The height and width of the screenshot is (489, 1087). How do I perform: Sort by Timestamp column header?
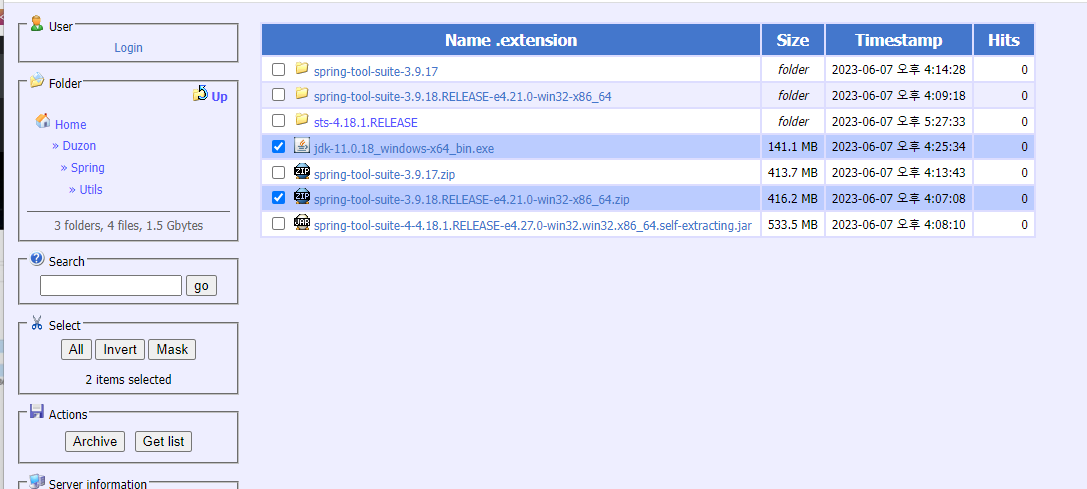tap(898, 40)
